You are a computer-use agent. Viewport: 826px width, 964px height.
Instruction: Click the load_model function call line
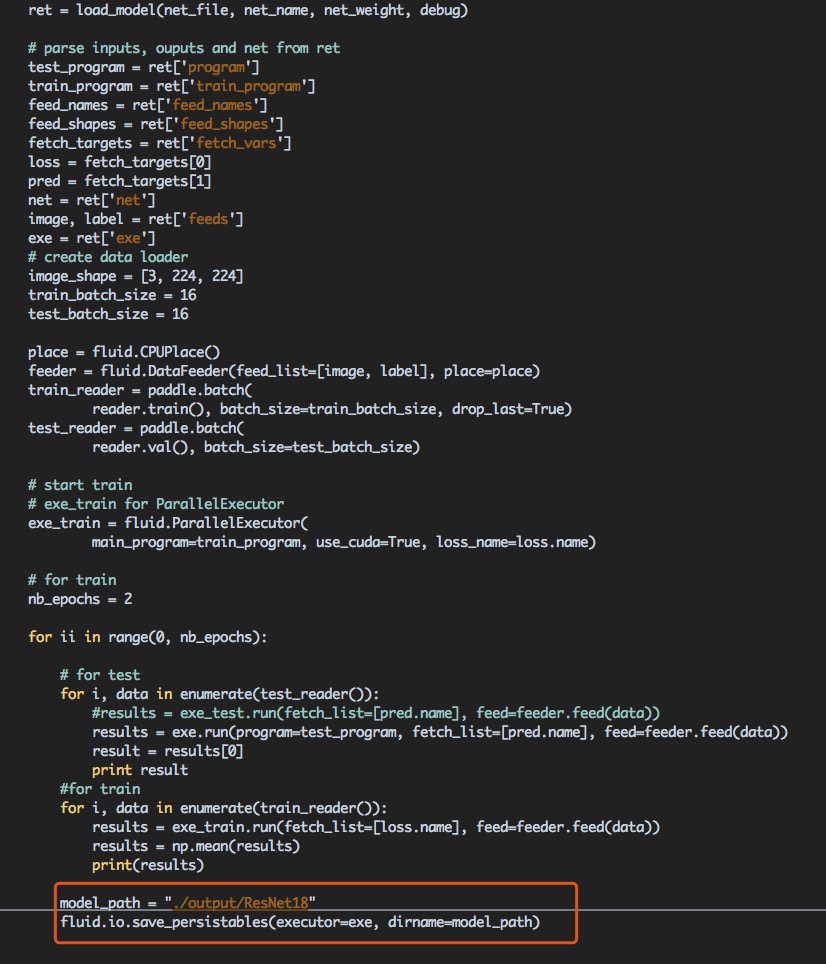248,10
